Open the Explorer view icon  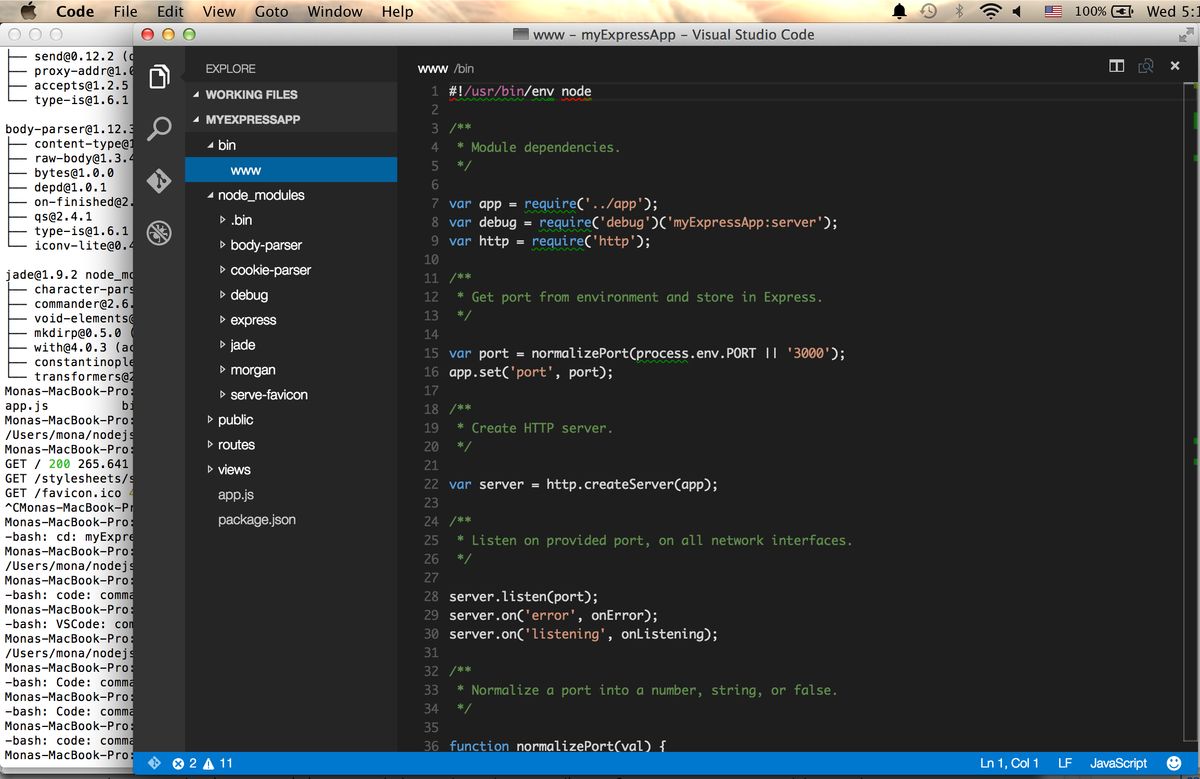tap(159, 77)
